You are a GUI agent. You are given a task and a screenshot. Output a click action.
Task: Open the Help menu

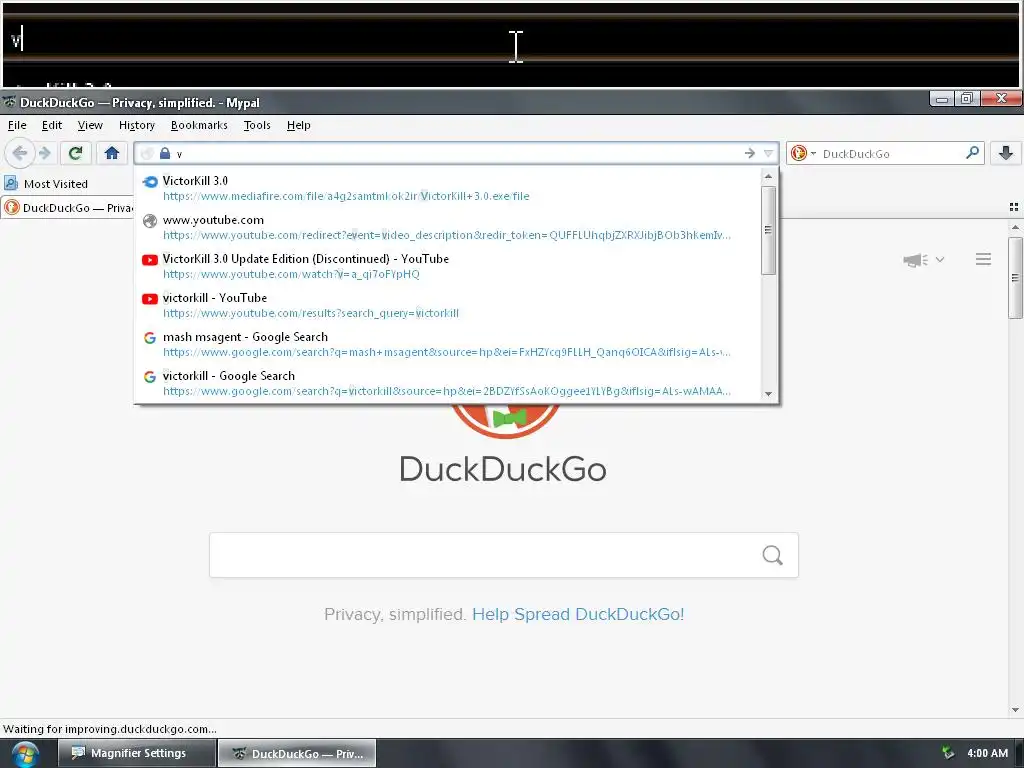[x=298, y=125]
